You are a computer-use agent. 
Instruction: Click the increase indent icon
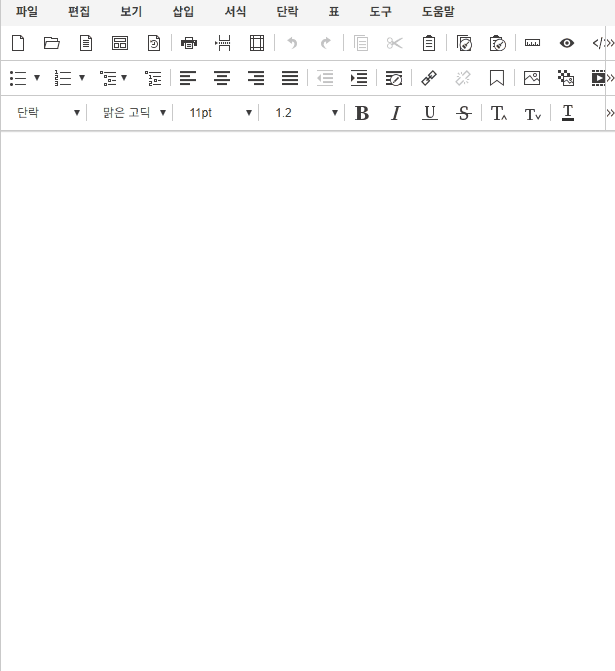point(359,78)
